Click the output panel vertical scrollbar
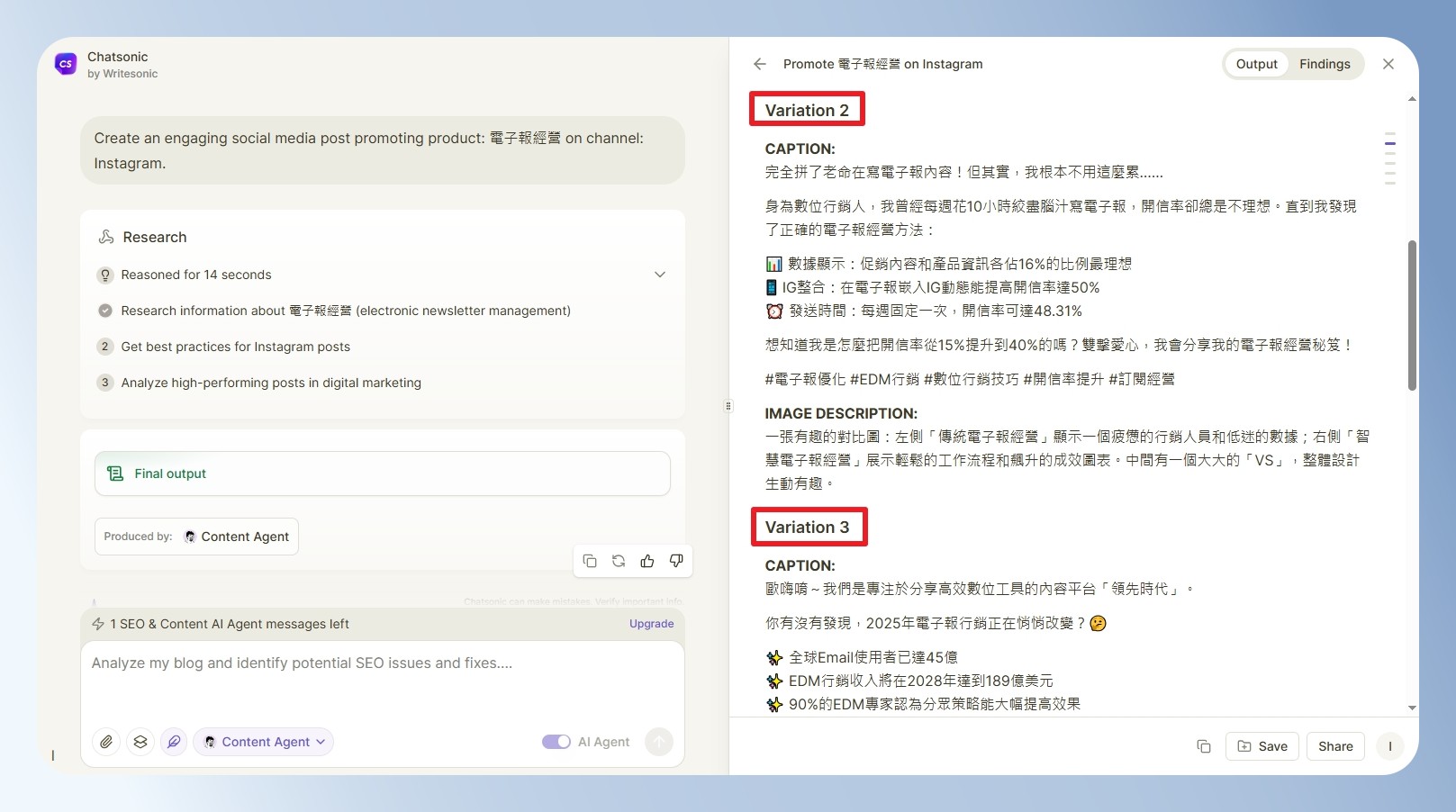This screenshot has height=812, width=1456. click(x=1412, y=315)
